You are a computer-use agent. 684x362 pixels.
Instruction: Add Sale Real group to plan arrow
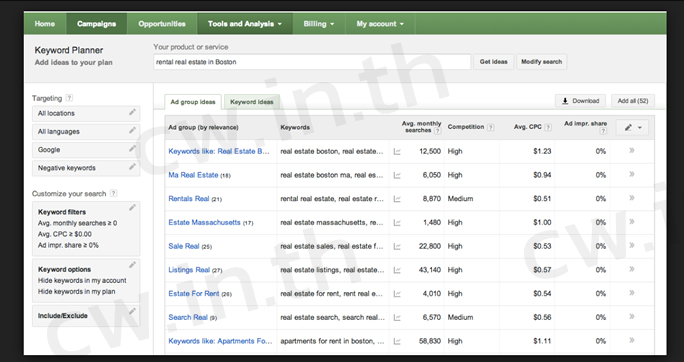pyautogui.click(x=632, y=246)
